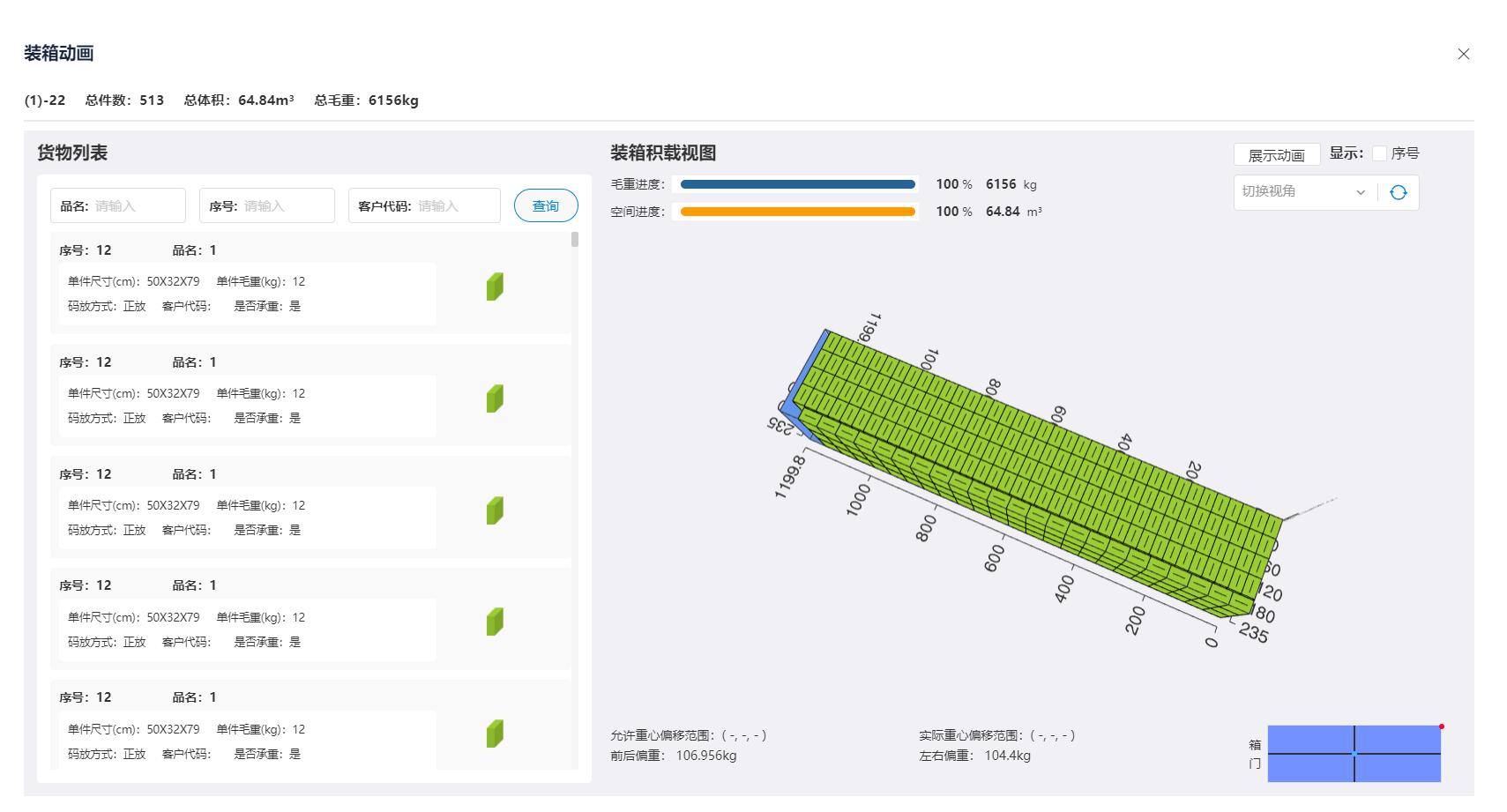Enable the 序号 display checkbox
This screenshot has height=812, width=1507.
(x=1379, y=153)
